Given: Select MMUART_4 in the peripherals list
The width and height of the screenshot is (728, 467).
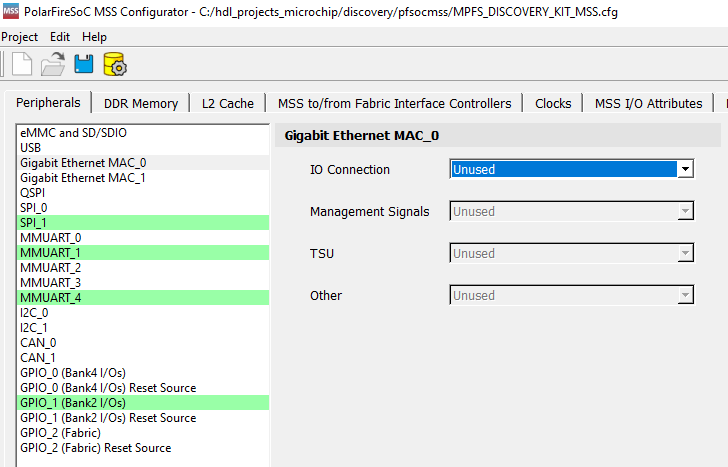Looking at the screenshot, I should pos(50,297).
